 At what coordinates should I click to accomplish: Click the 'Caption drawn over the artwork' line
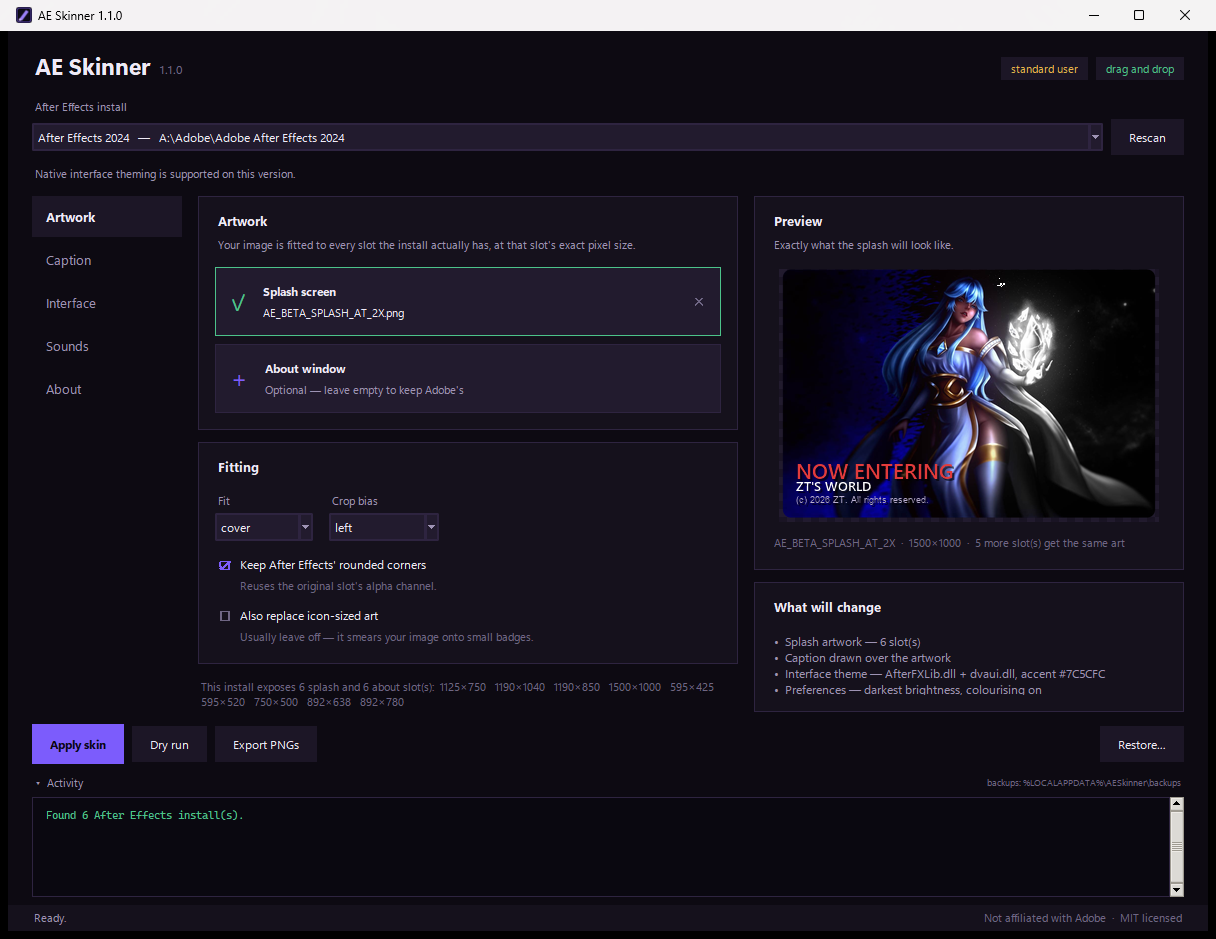[868, 658]
